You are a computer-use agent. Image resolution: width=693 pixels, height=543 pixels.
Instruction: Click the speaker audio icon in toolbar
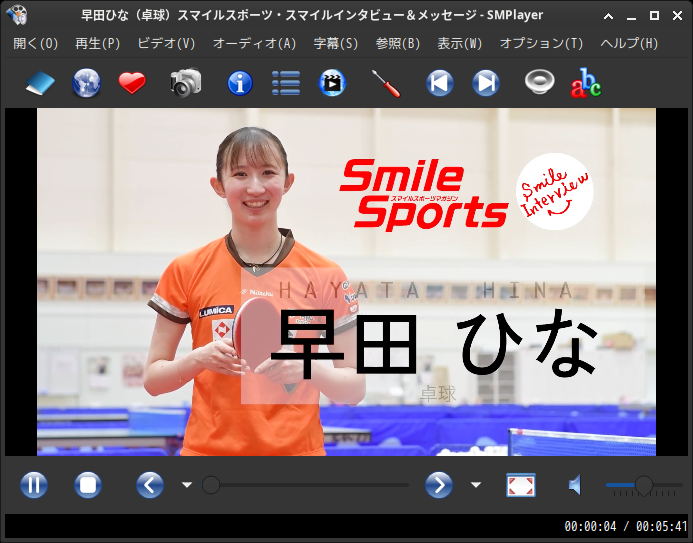(540, 82)
